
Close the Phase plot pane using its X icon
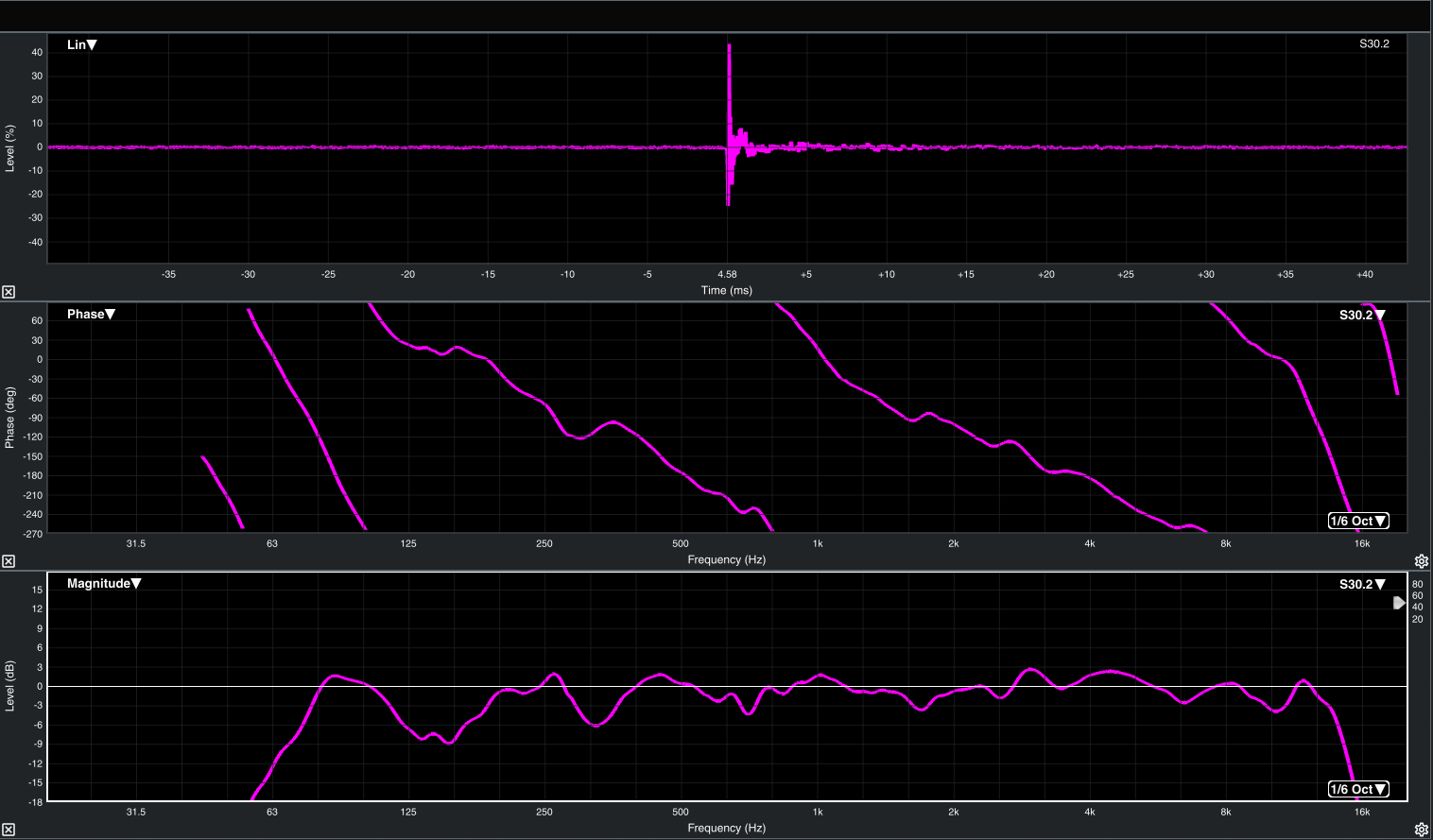[x=9, y=561]
